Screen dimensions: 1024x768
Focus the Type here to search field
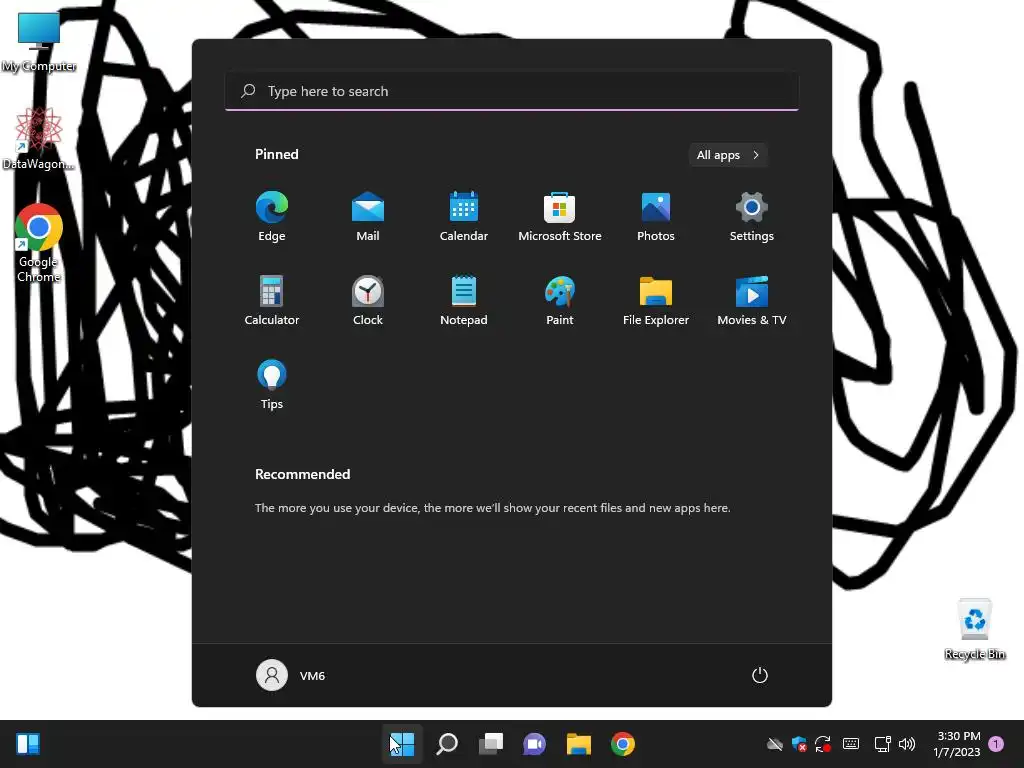coord(512,91)
